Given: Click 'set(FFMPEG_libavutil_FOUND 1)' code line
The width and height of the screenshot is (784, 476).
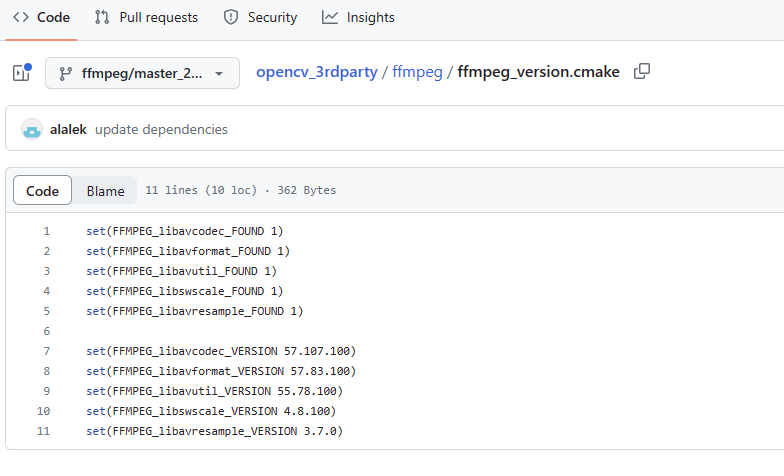Looking at the screenshot, I should click(x=182, y=271).
